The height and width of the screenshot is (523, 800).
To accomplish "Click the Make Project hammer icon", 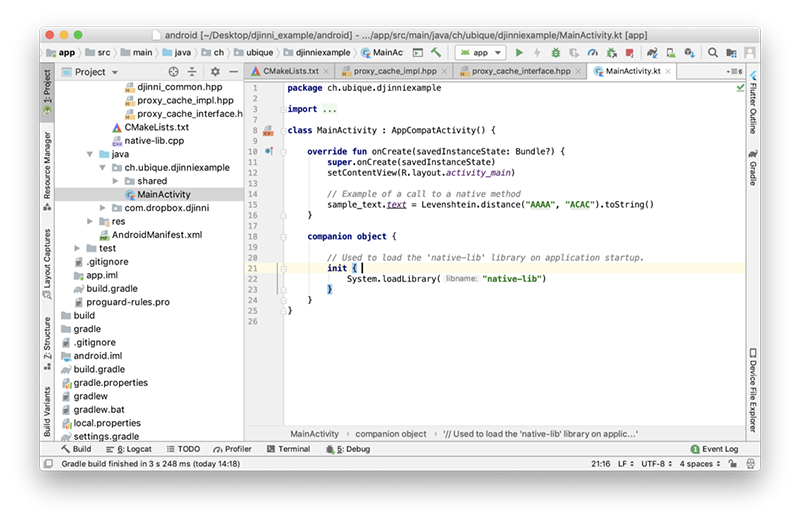I will coord(437,52).
